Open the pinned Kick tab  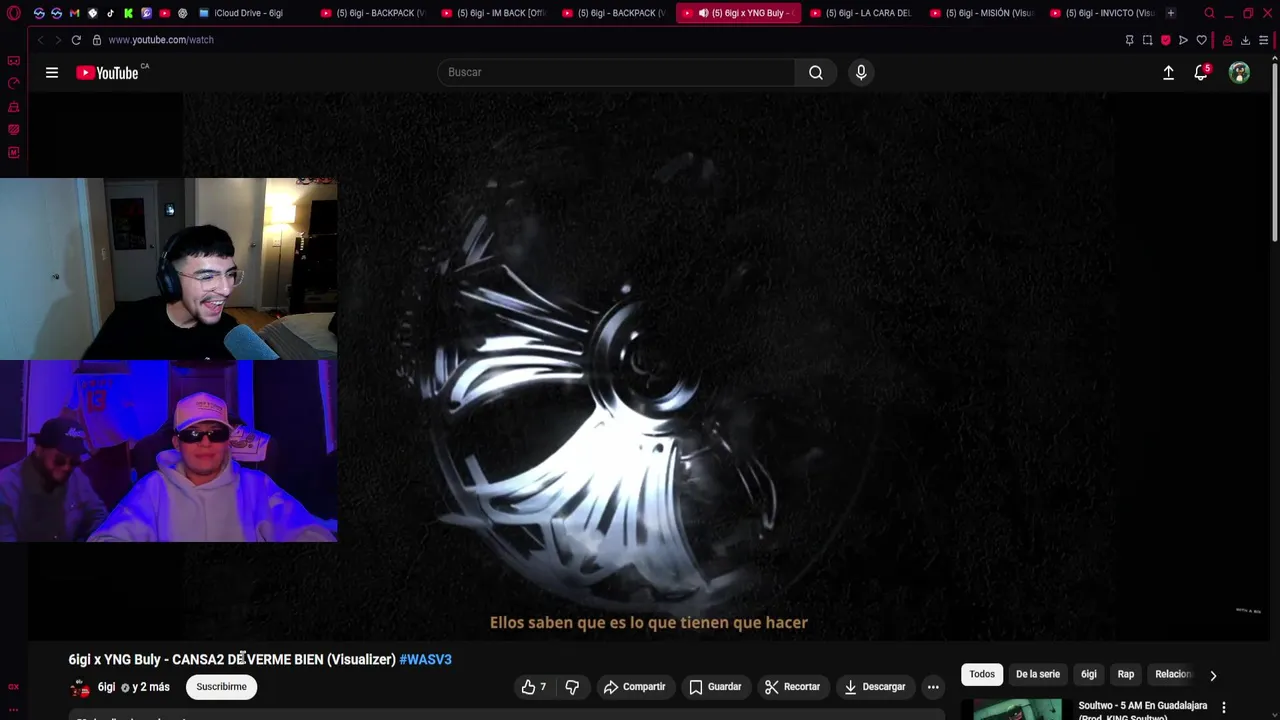[128, 13]
